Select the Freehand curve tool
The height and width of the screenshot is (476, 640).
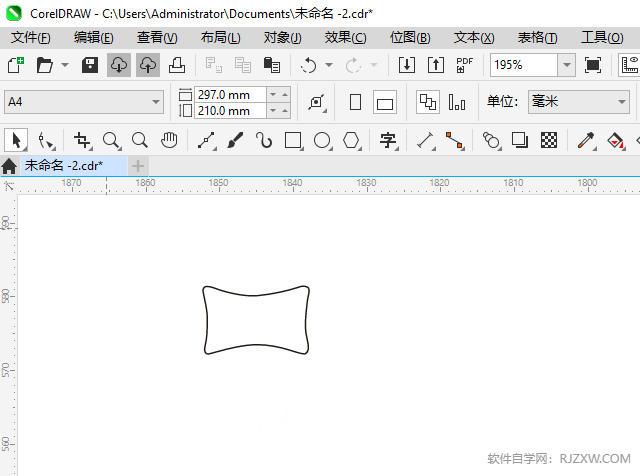pos(207,141)
